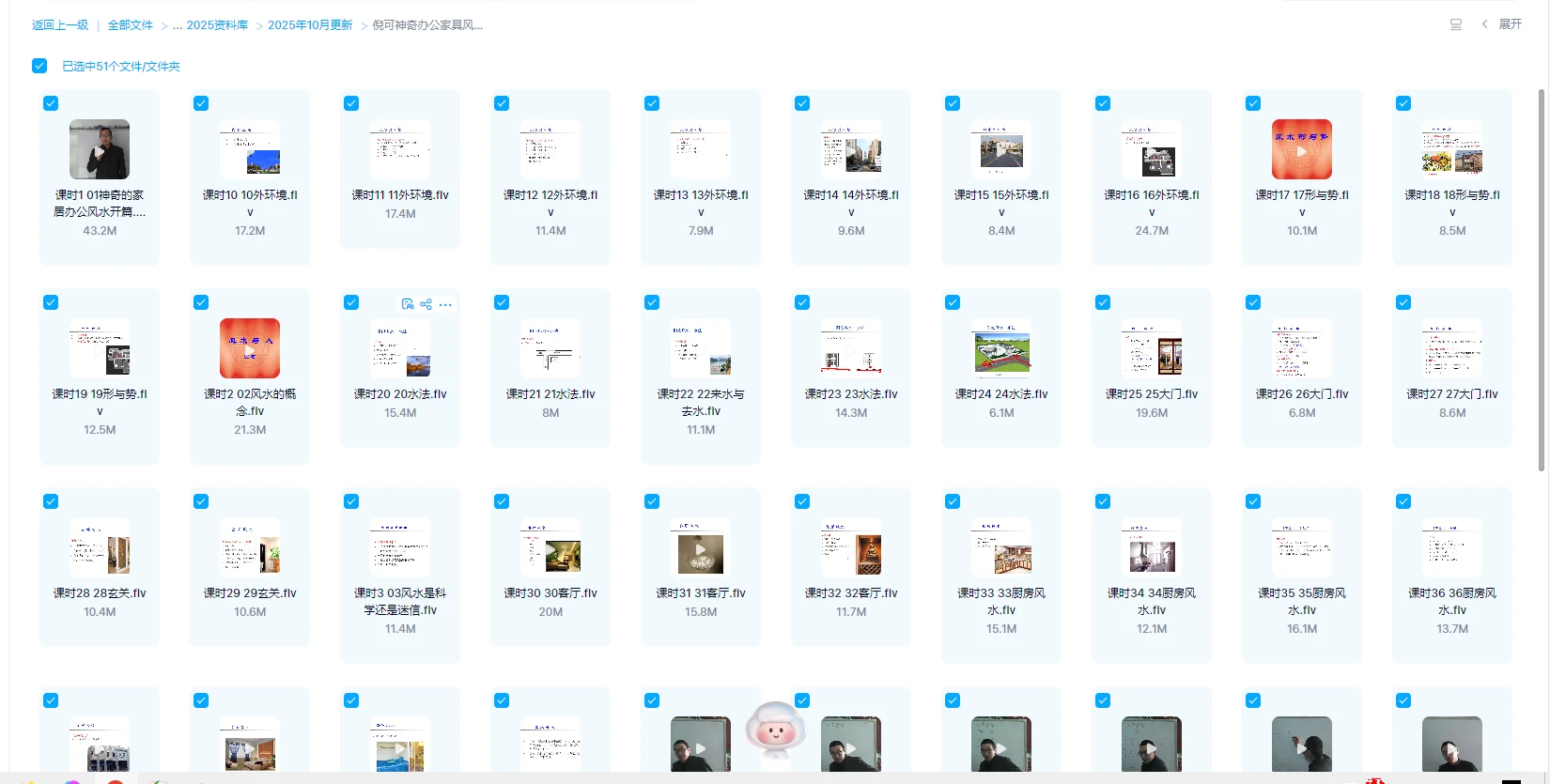The image size is (1550, 784).
Task: Open the 课时2 风水的概念 red video icon
Action: 250,348
